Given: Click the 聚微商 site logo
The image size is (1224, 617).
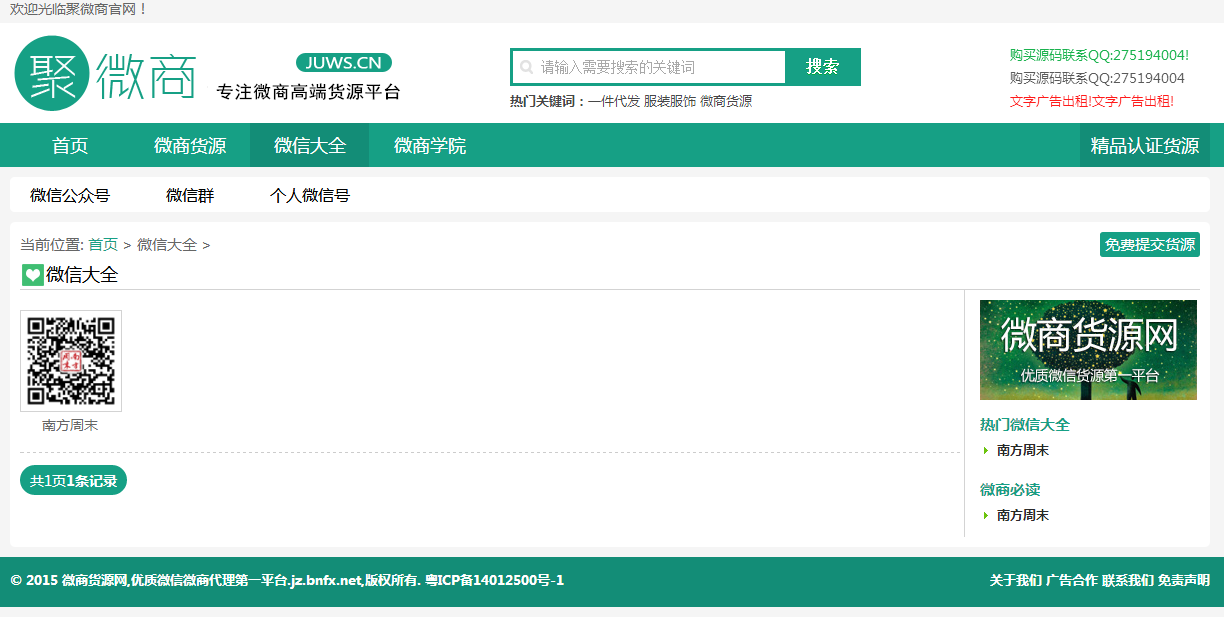Looking at the screenshot, I should 105,74.
